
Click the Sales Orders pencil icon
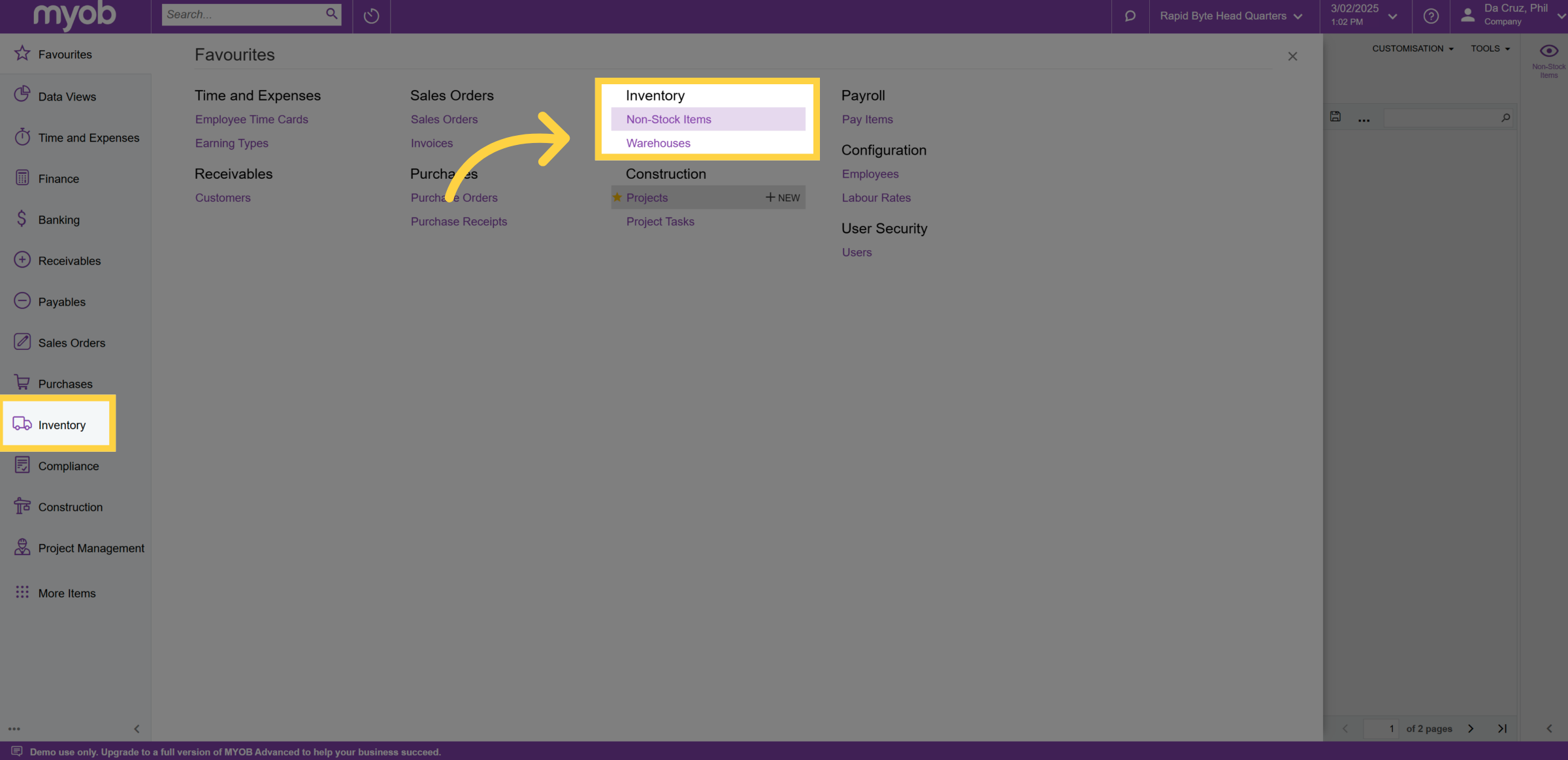coord(22,341)
